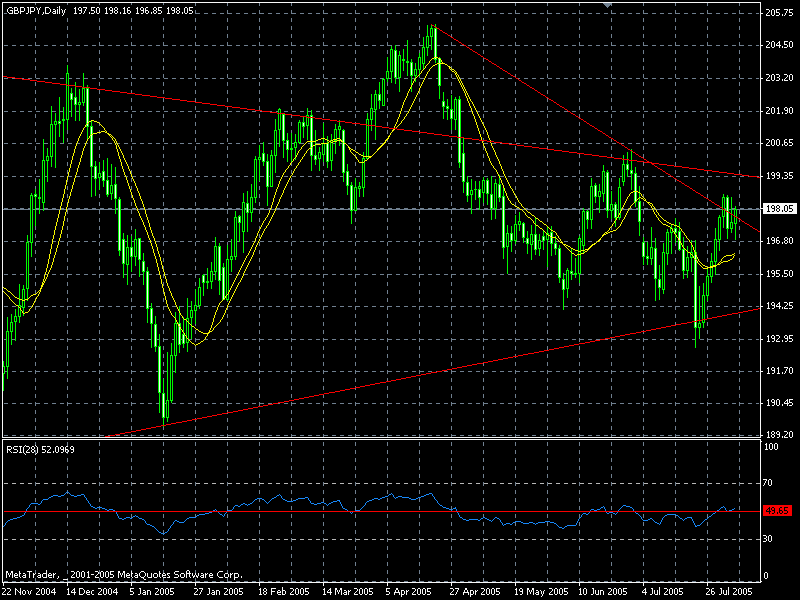
Task: Click the RSI scale value 100
Action: coord(771,447)
